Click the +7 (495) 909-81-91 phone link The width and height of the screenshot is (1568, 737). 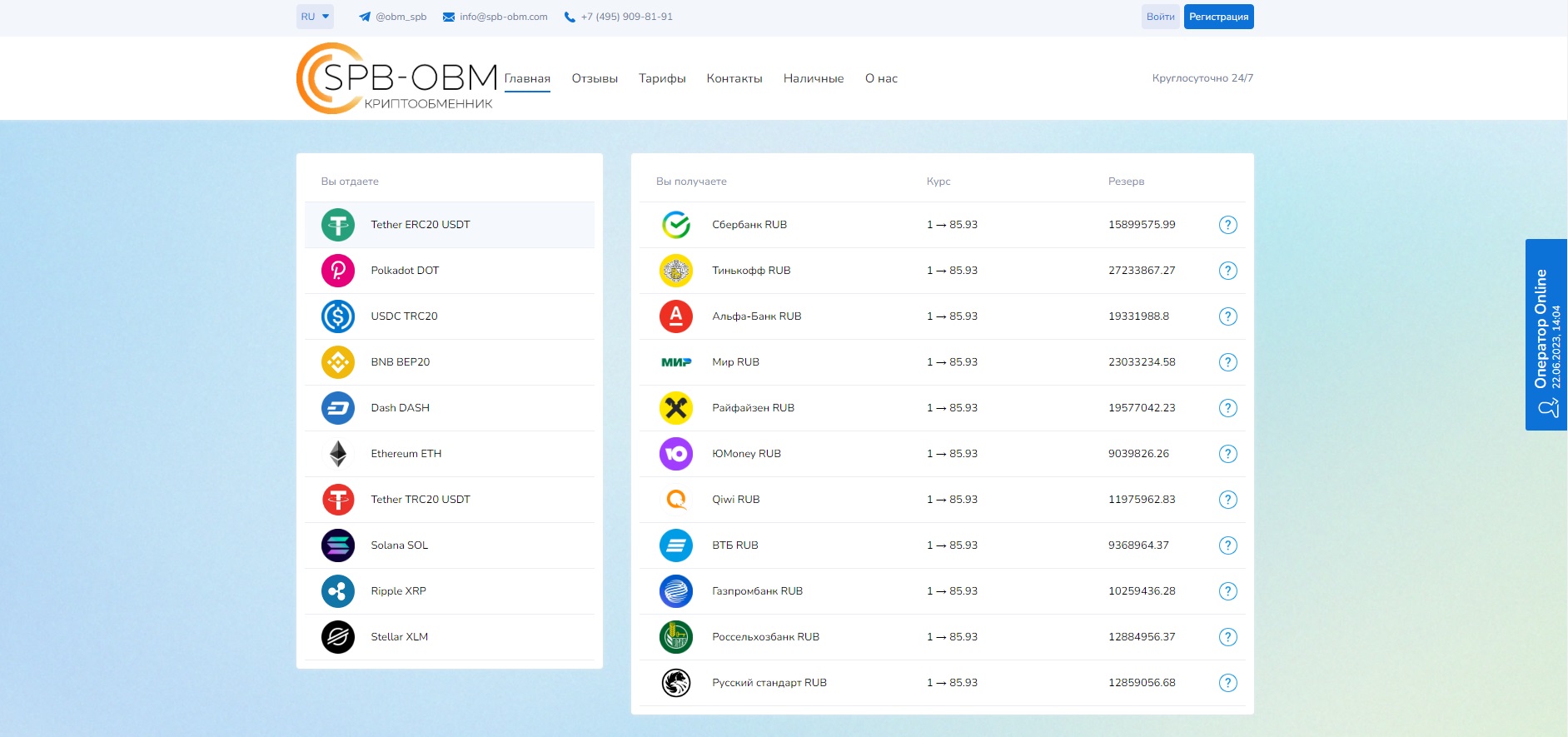(x=619, y=17)
